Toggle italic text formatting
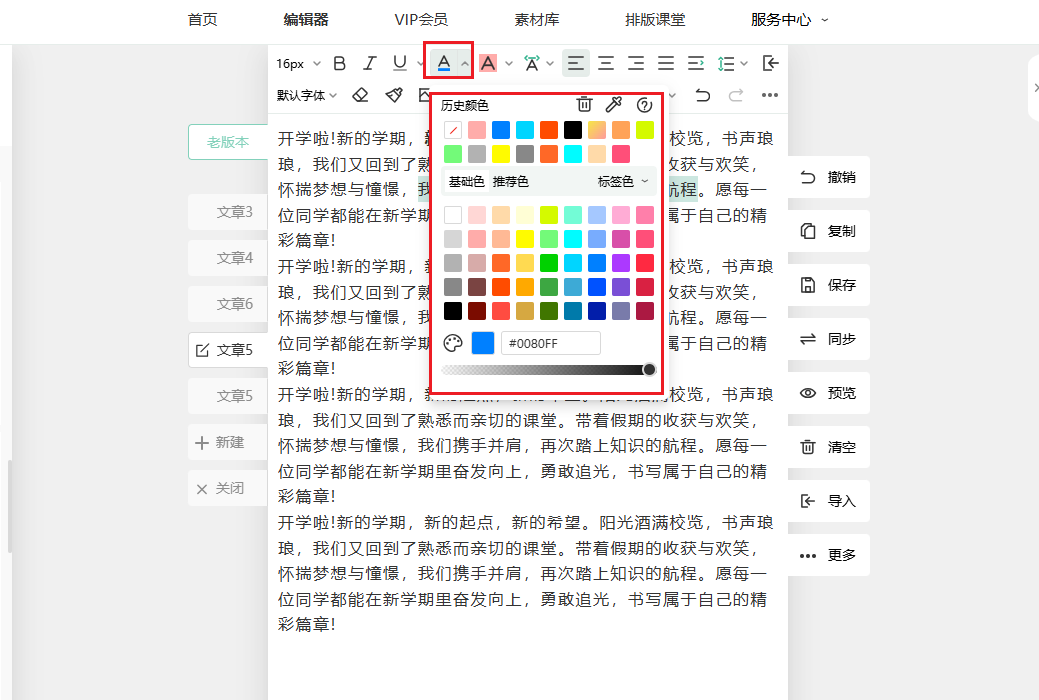Image resolution: width=1039 pixels, height=700 pixels. pyautogui.click(x=369, y=63)
